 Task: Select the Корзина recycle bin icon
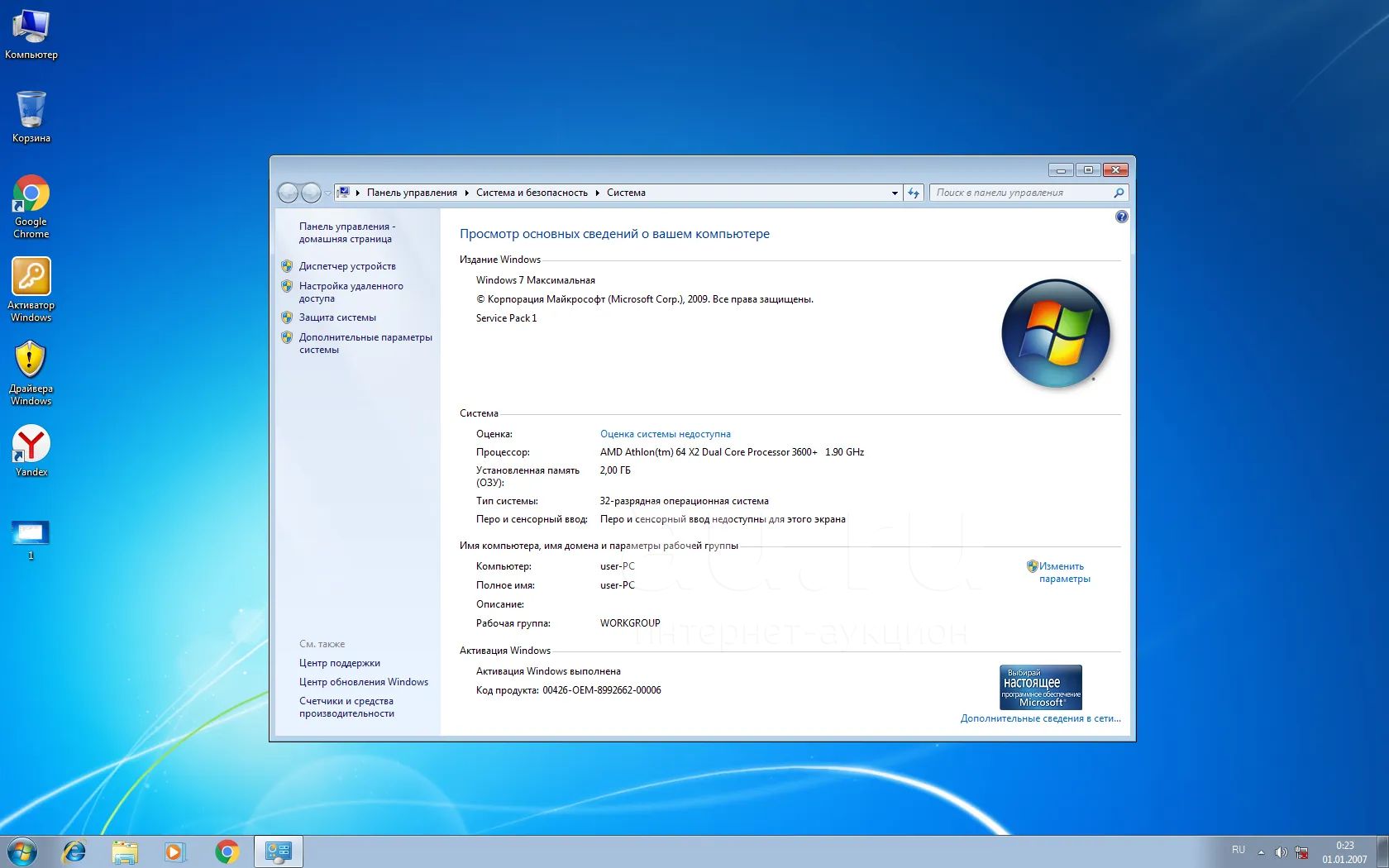[x=31, y=117]
